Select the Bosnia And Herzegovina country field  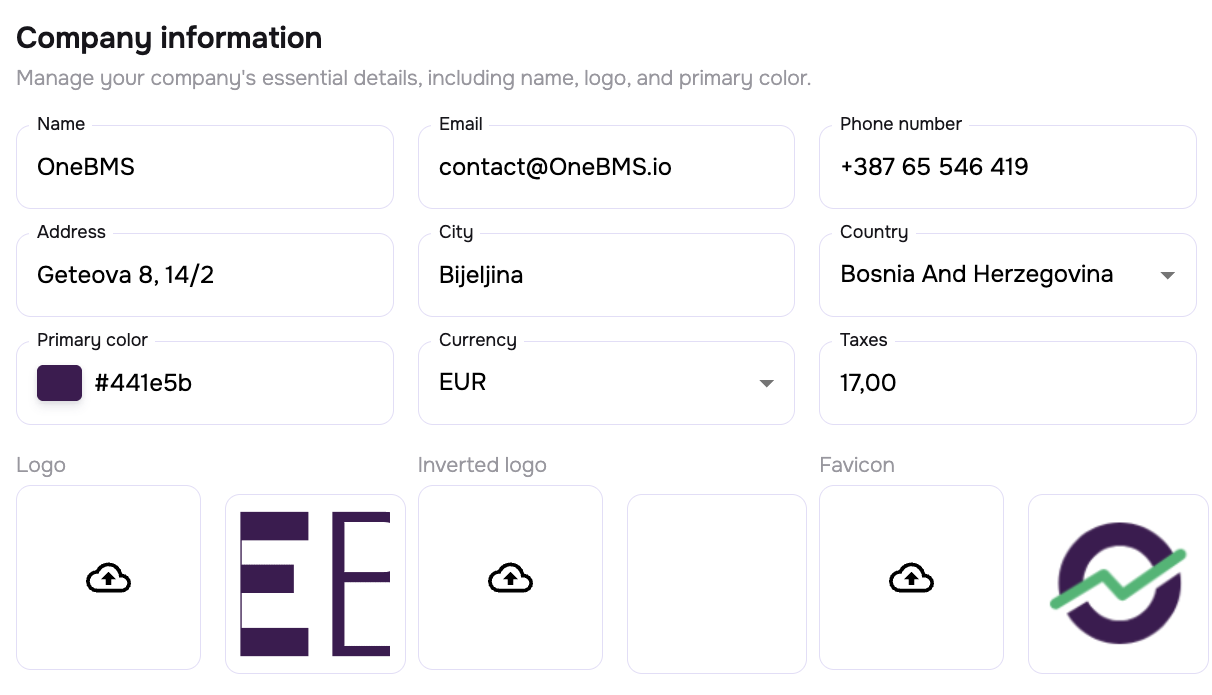pyautogui.click(x=976, y=275)
